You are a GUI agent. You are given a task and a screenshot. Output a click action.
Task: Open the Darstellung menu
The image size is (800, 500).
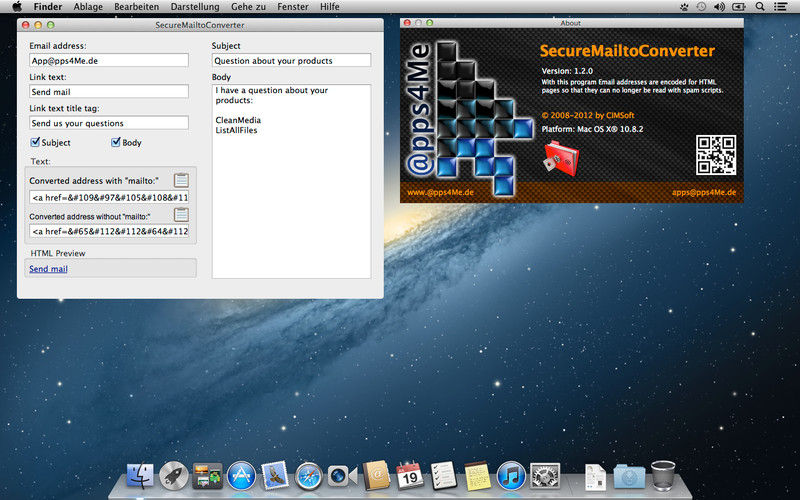[x=195, y=7]
